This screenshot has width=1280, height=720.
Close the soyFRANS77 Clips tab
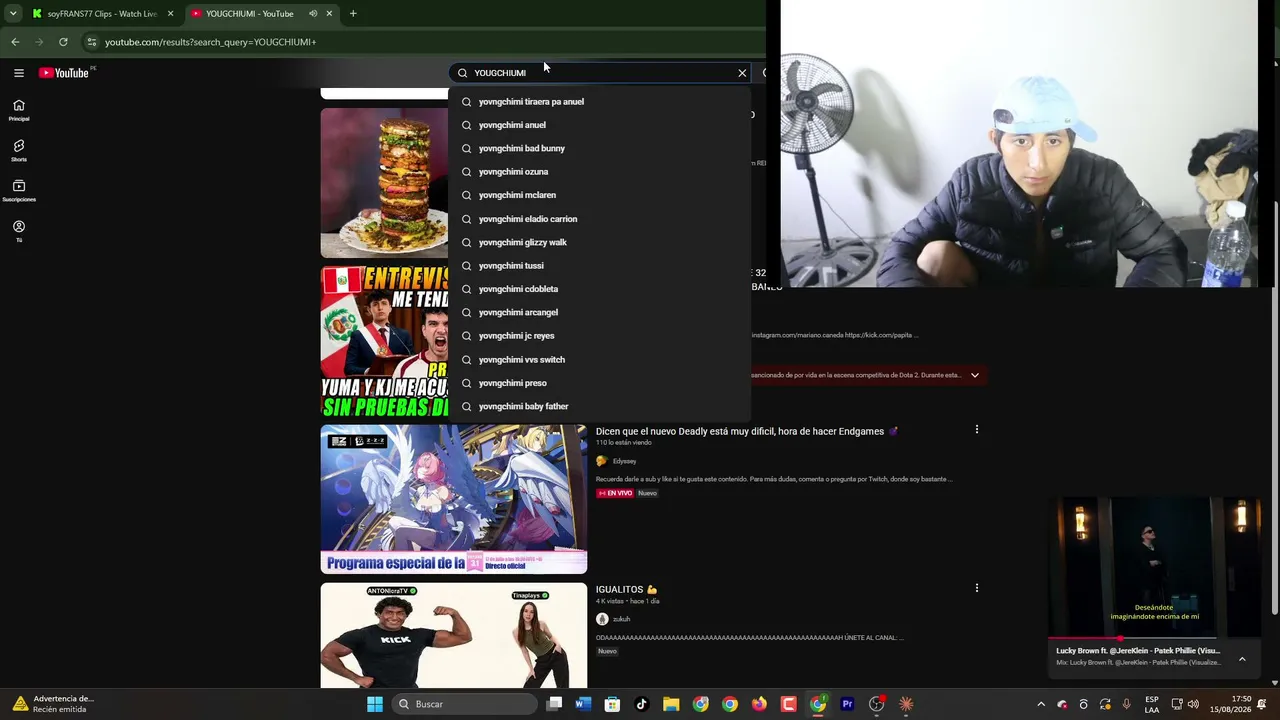(x=170, y=14)
